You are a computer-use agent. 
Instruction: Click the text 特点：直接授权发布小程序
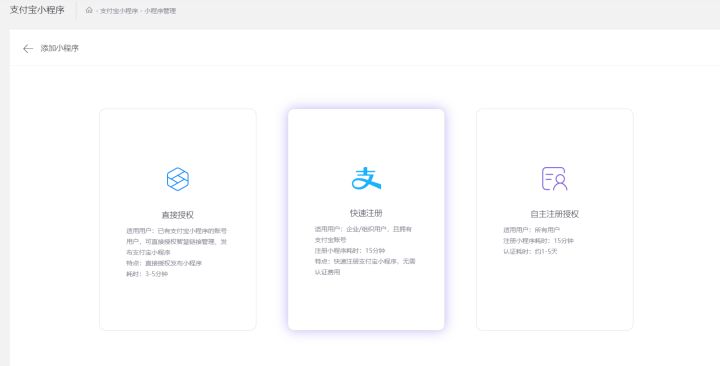click(164, 263)
